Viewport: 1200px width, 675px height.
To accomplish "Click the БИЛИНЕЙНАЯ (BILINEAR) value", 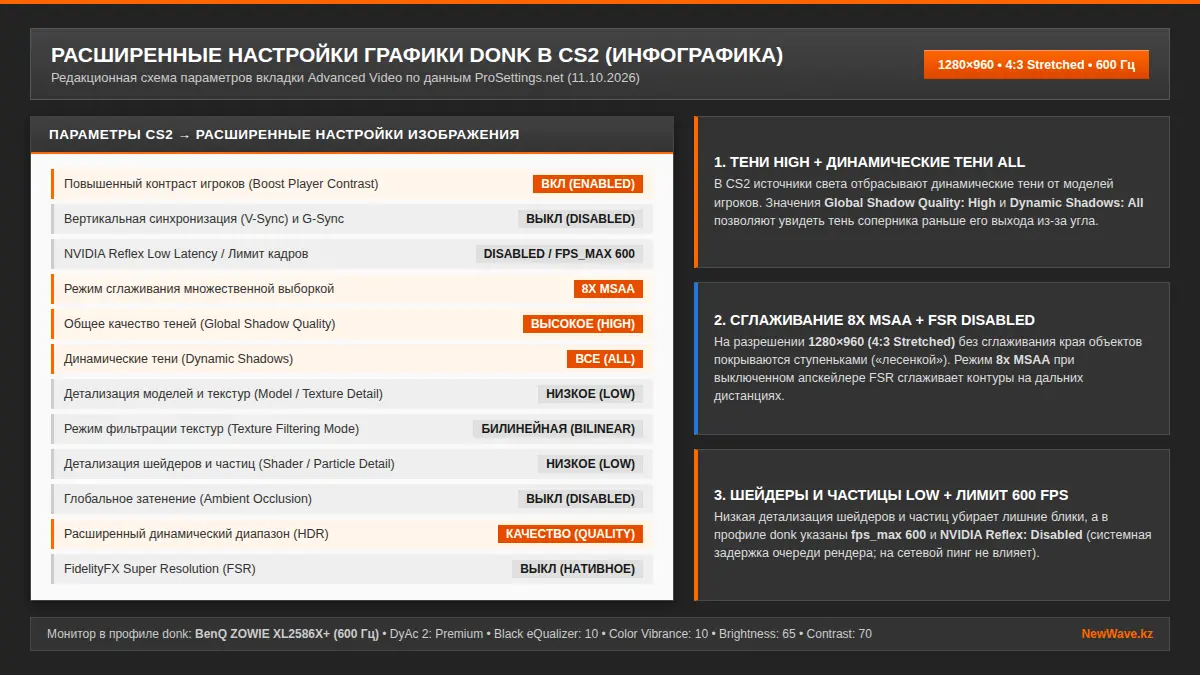I will [x=558, y=429].
